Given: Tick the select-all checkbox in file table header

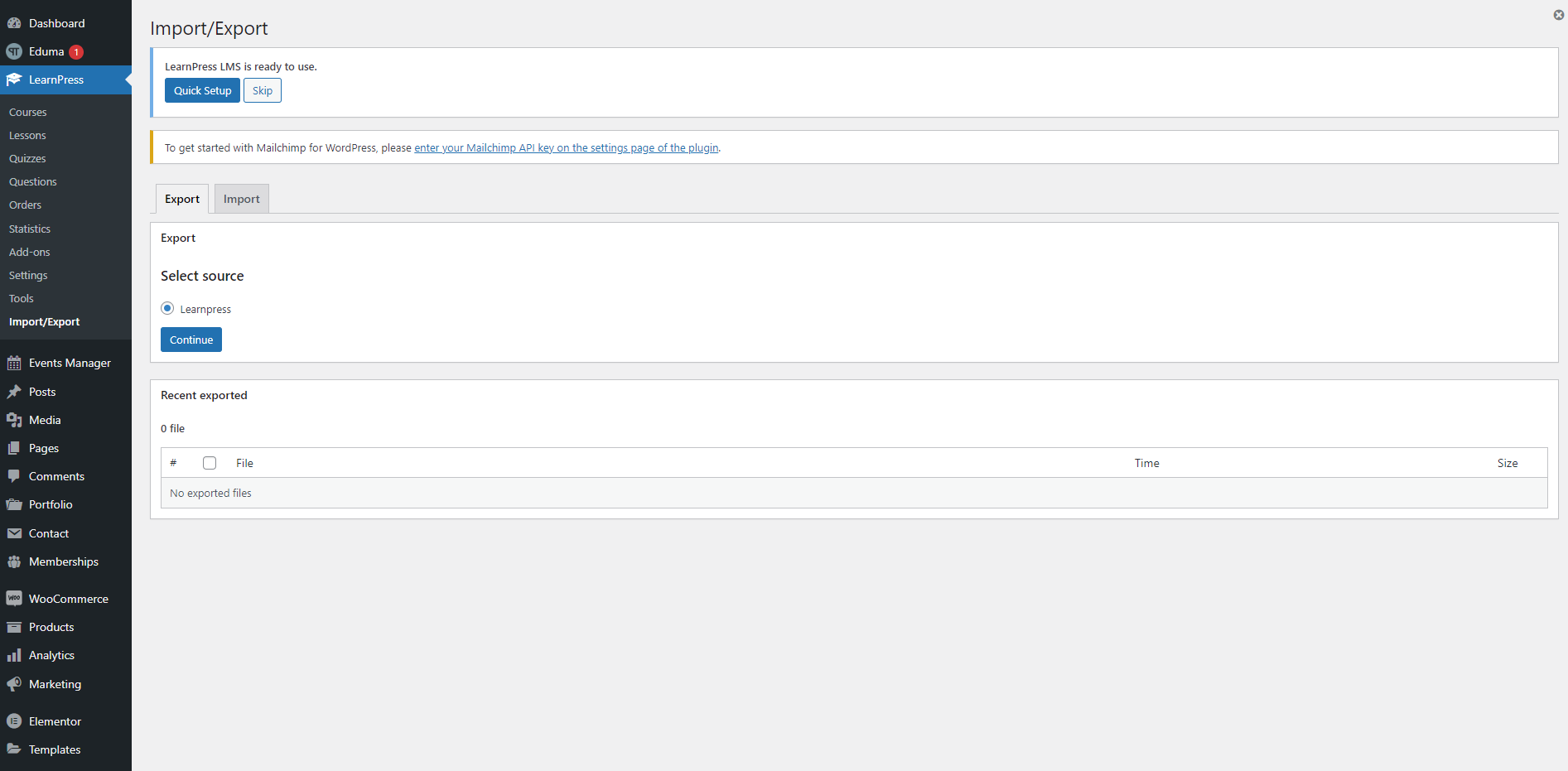Looking at the screenshot, I should [x=210, y=463].
